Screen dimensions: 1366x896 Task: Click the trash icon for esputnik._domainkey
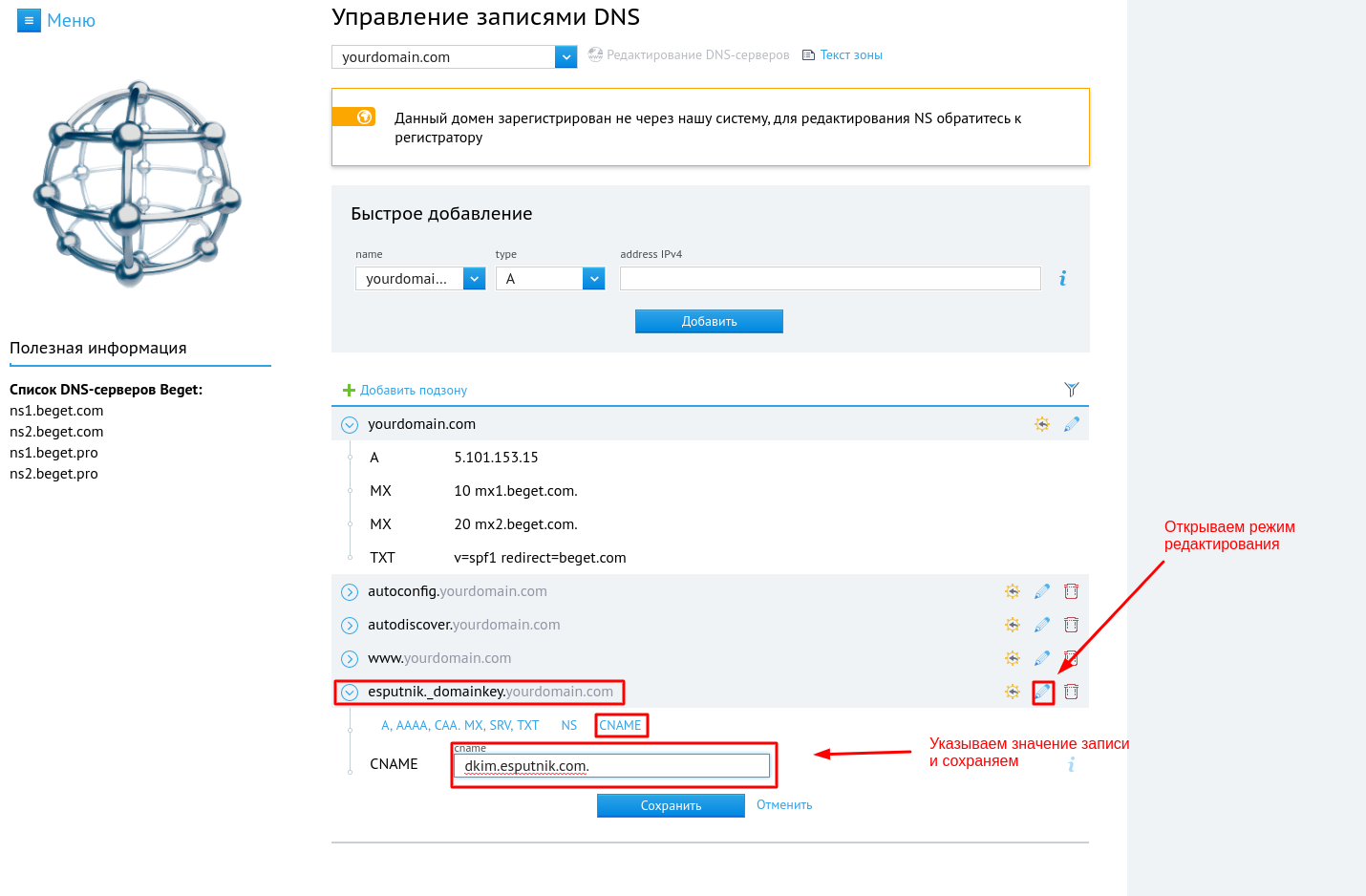point(1071,692)
